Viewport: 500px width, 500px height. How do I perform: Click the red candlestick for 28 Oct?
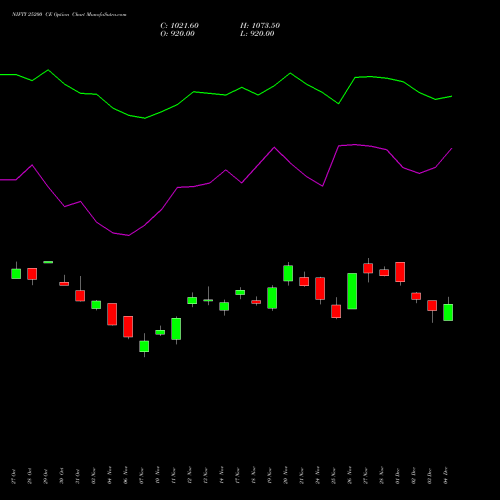[32, 274]
